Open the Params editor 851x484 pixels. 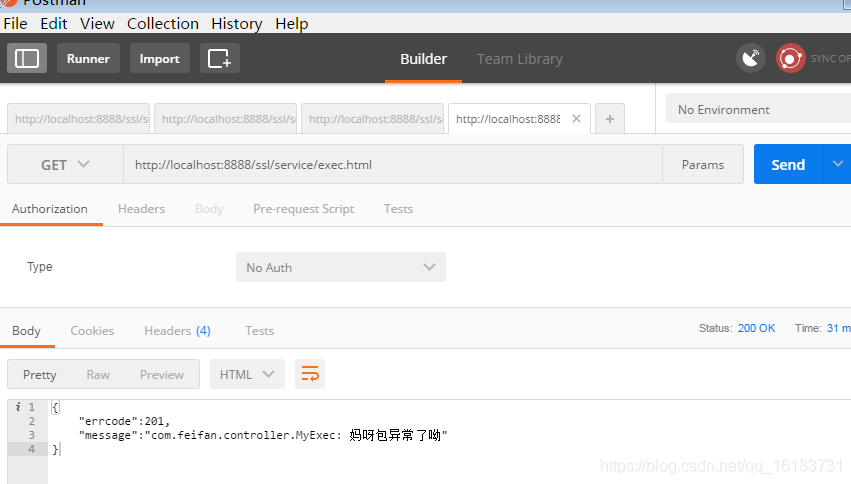pyautogui.click(x=703, y=164)
